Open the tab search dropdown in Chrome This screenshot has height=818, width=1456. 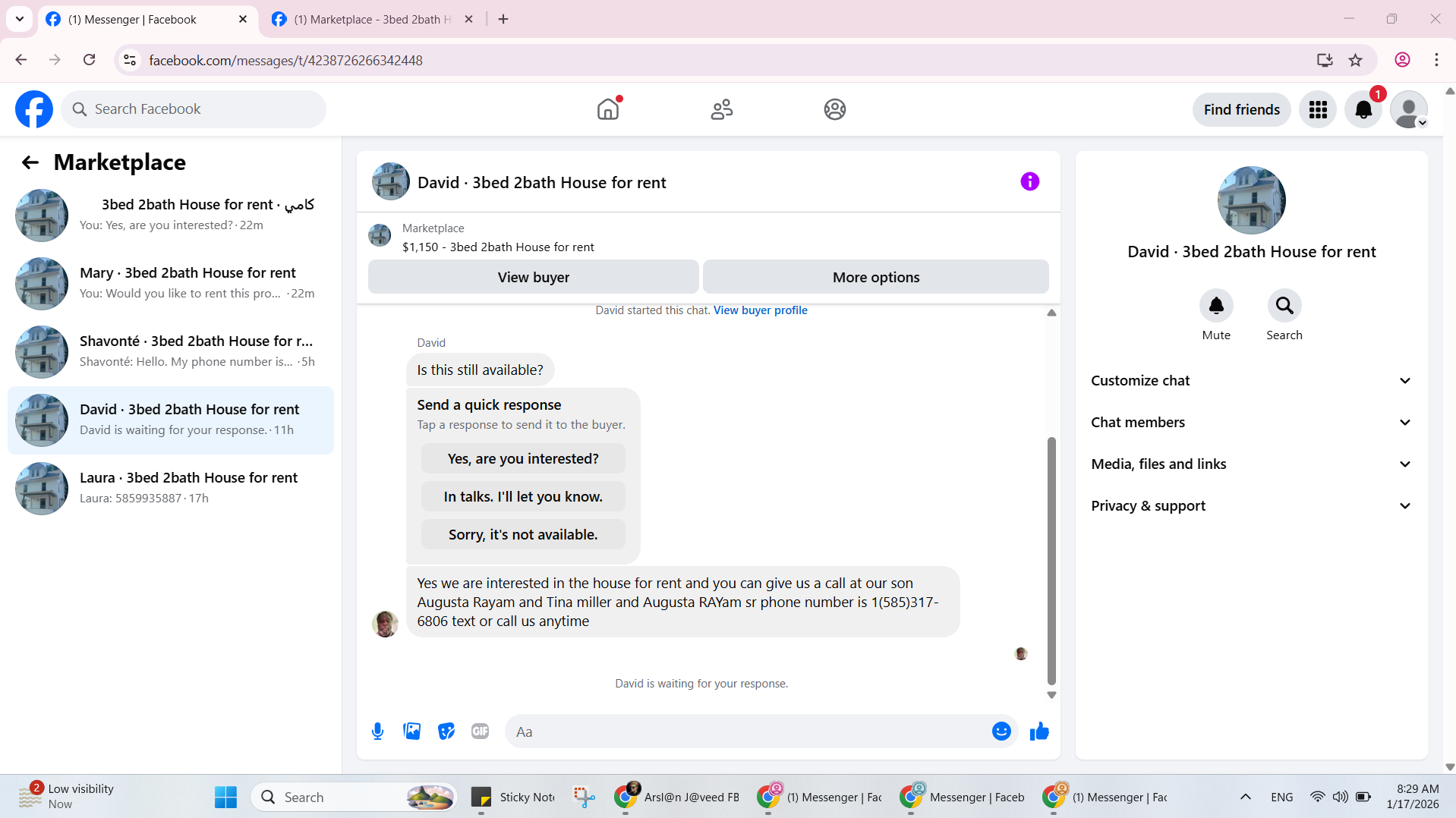pyautogui.click(x=20, y=19)
